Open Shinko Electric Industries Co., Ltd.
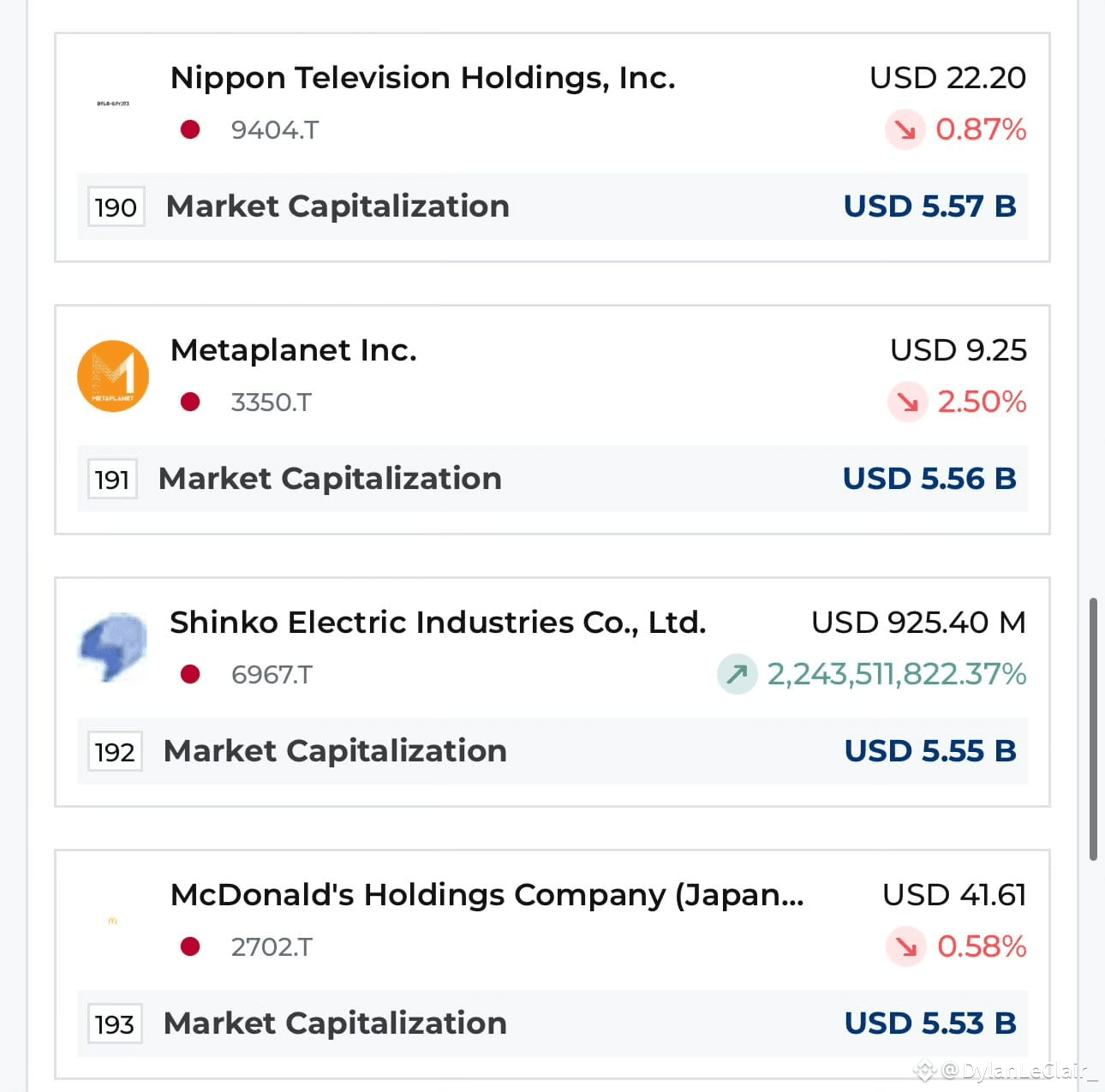Screen dimensions: 1105x1092 [438, 623]
